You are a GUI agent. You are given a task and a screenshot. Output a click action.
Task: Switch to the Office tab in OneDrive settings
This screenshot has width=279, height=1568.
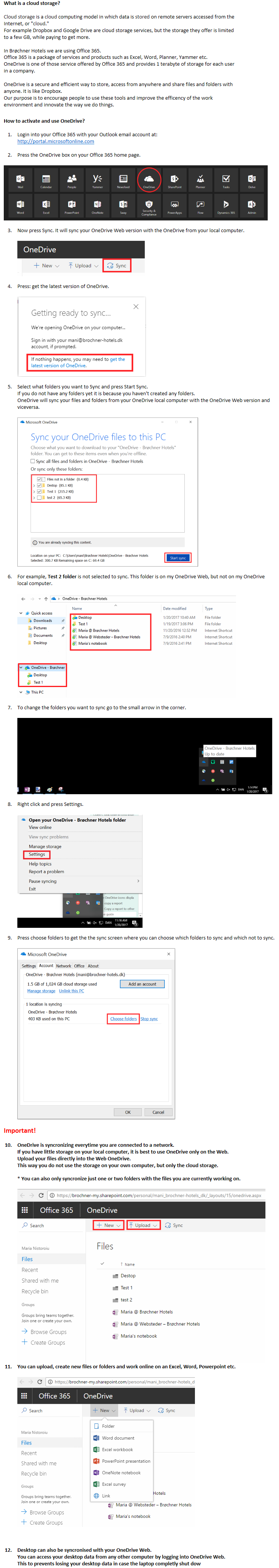pos(80,967)
